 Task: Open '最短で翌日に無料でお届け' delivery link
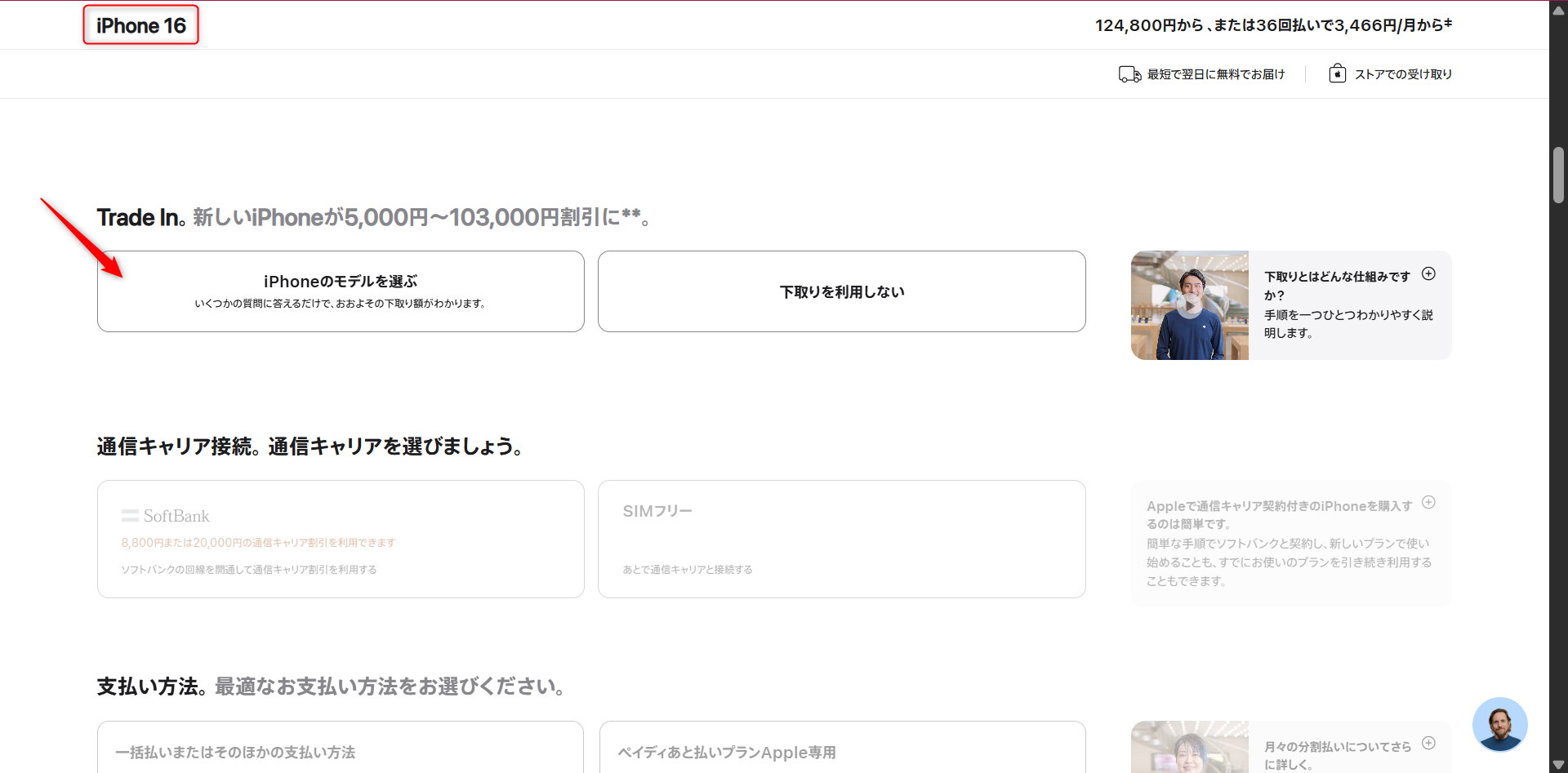click(1215, 74)
